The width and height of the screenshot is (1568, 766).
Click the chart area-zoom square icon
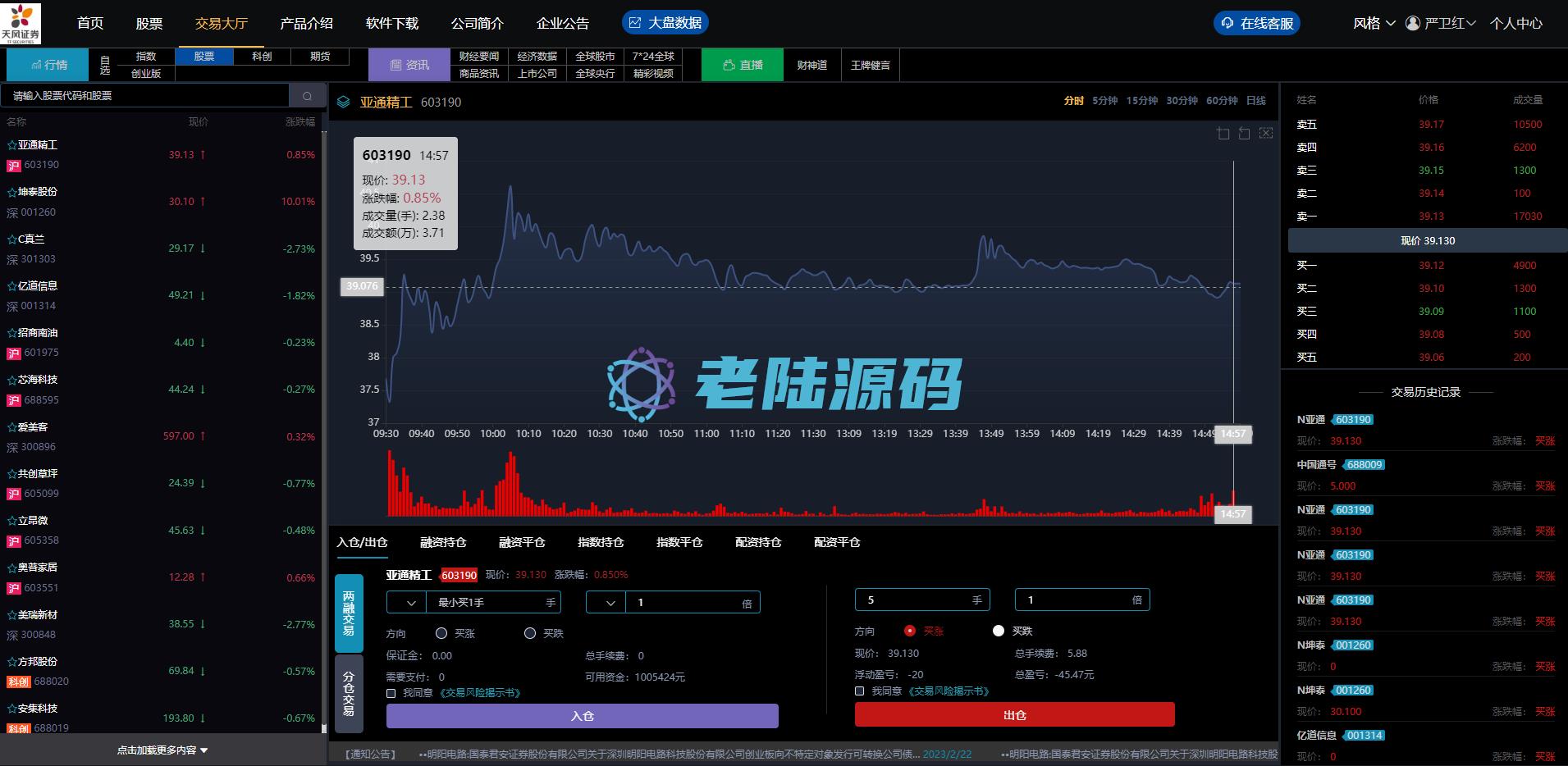pos(1223,133)
